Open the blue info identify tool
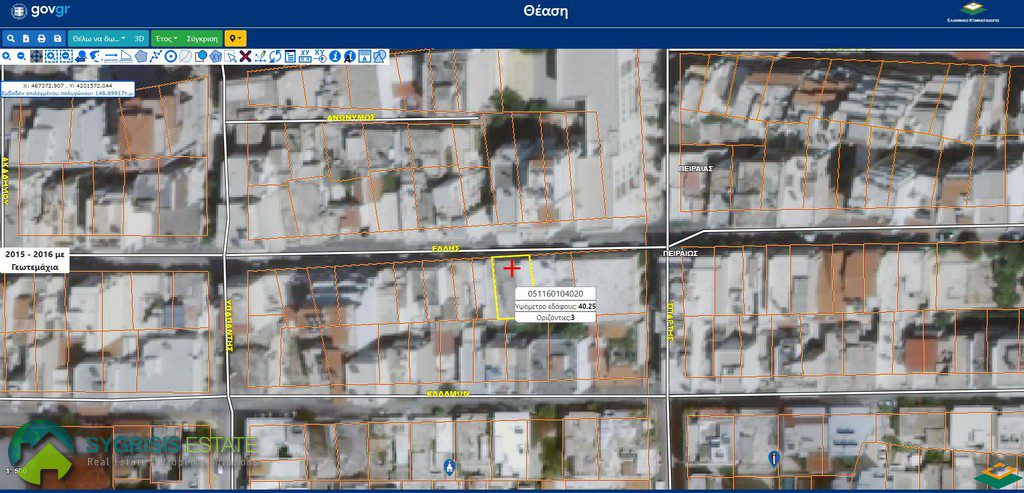This screenshot has height=493, width=1024. click(334, 57)
